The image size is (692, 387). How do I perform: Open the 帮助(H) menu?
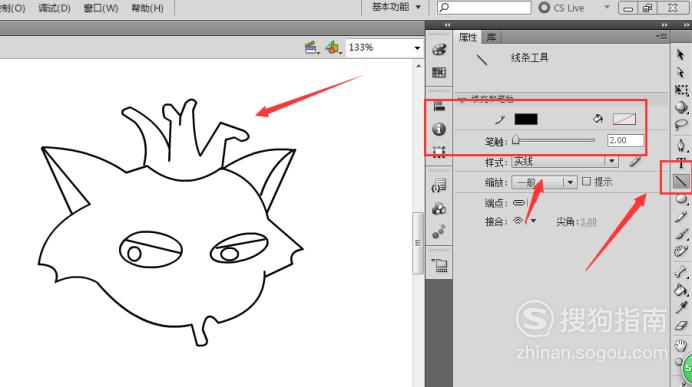(x=147, y=8)
